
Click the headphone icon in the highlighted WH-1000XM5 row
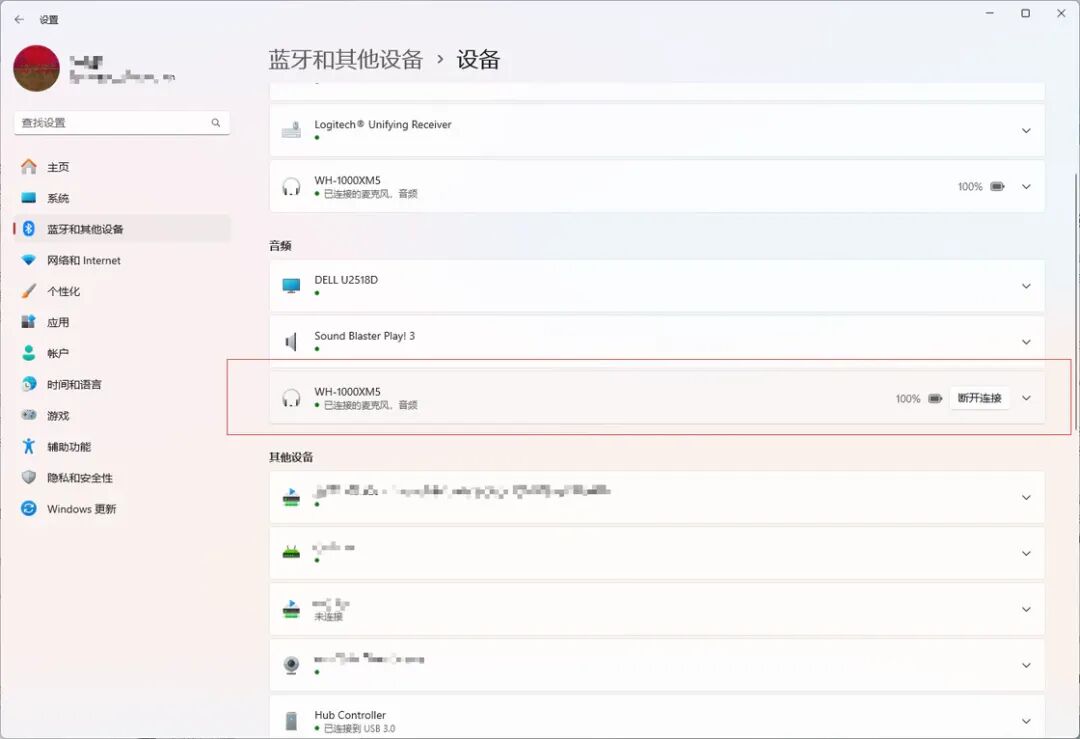pyautogui.click(x=291, y=398)
